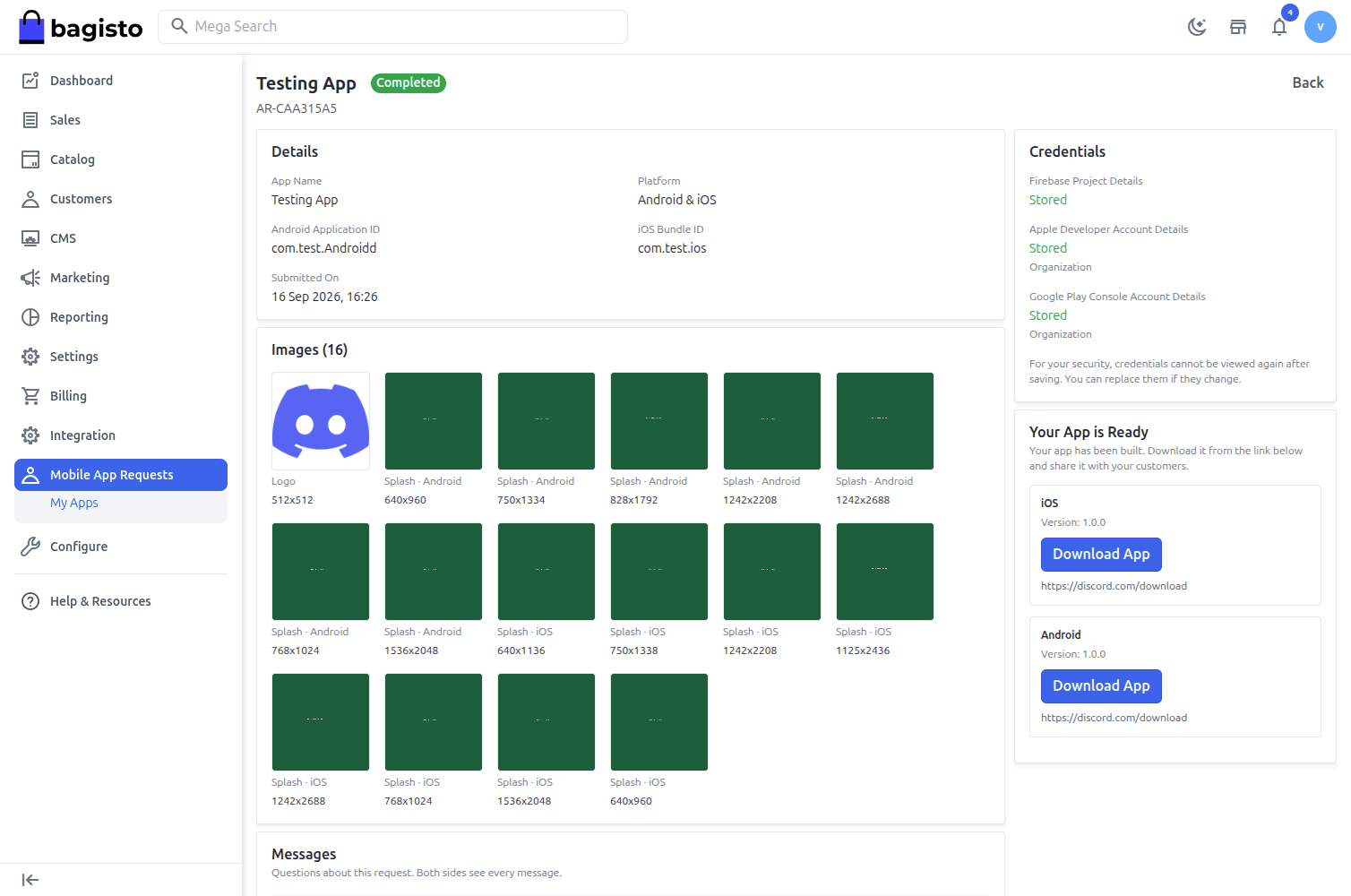Select the request ID AR-CAA315A5
The width and height of the screenshot is (1351, 896).
(297, 108)
